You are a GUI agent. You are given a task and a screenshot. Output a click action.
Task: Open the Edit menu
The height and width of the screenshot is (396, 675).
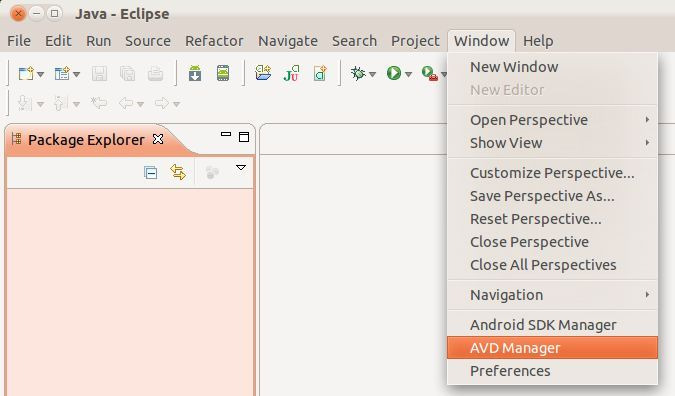(58, 41)
